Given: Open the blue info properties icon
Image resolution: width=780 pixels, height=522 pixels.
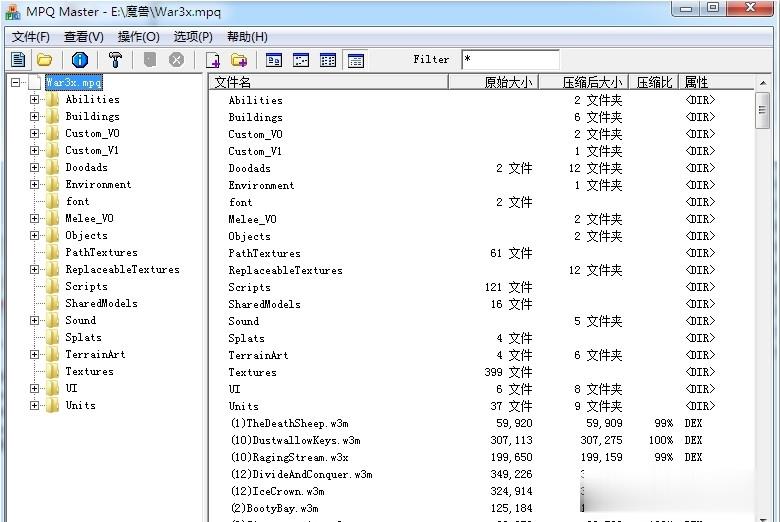Looking at the screenshot, I should 80,60.
